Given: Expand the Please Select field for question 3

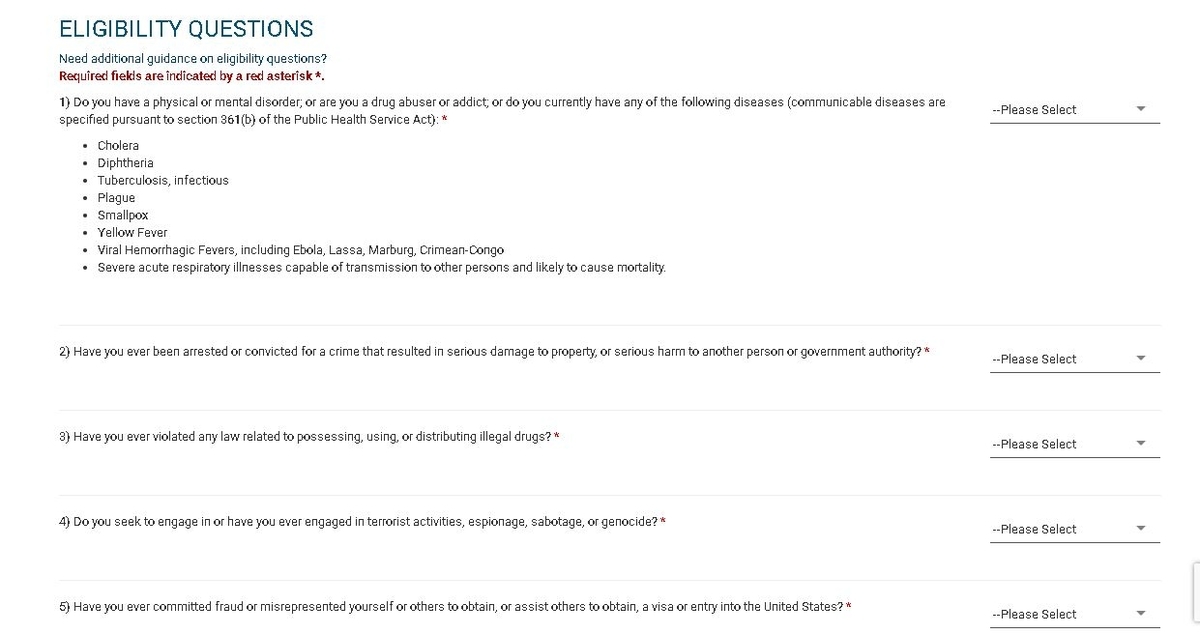Looking at the screenshot, I should [1075, 444].
